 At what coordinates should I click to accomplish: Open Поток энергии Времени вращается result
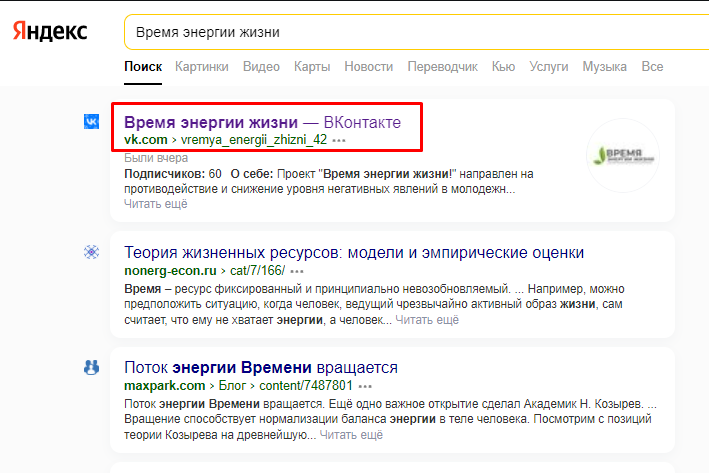(261, 368)
